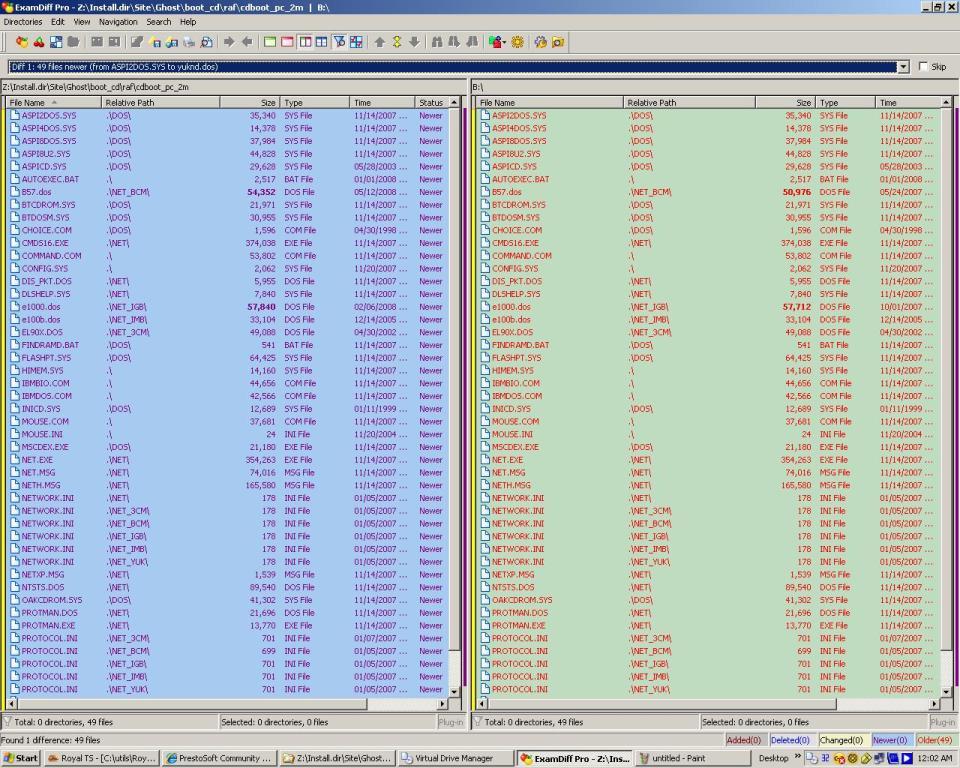Click the gray left arrow toolbar icon

click(247, 42)
